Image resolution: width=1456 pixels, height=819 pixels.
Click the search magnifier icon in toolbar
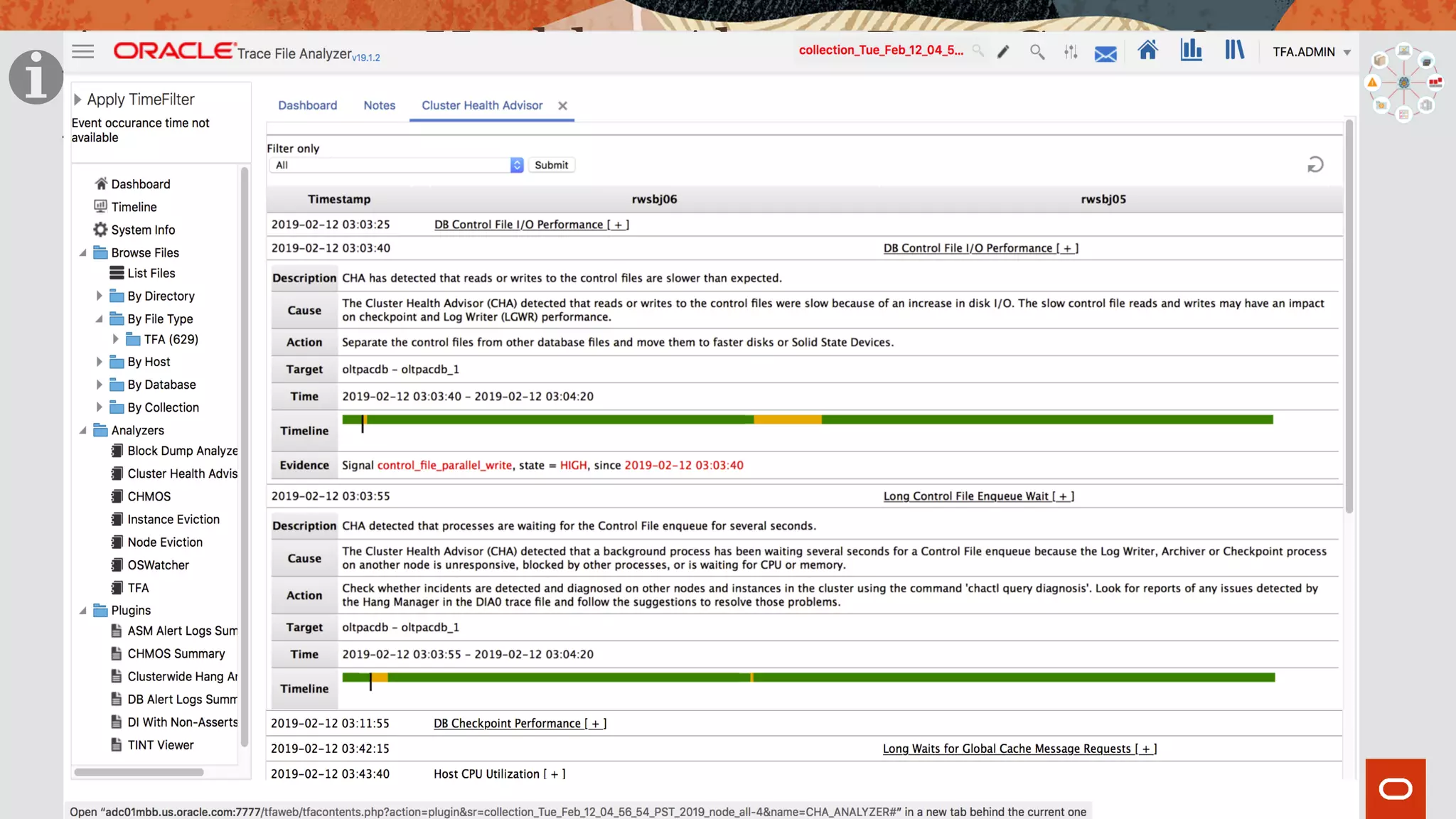[1037, 52]
